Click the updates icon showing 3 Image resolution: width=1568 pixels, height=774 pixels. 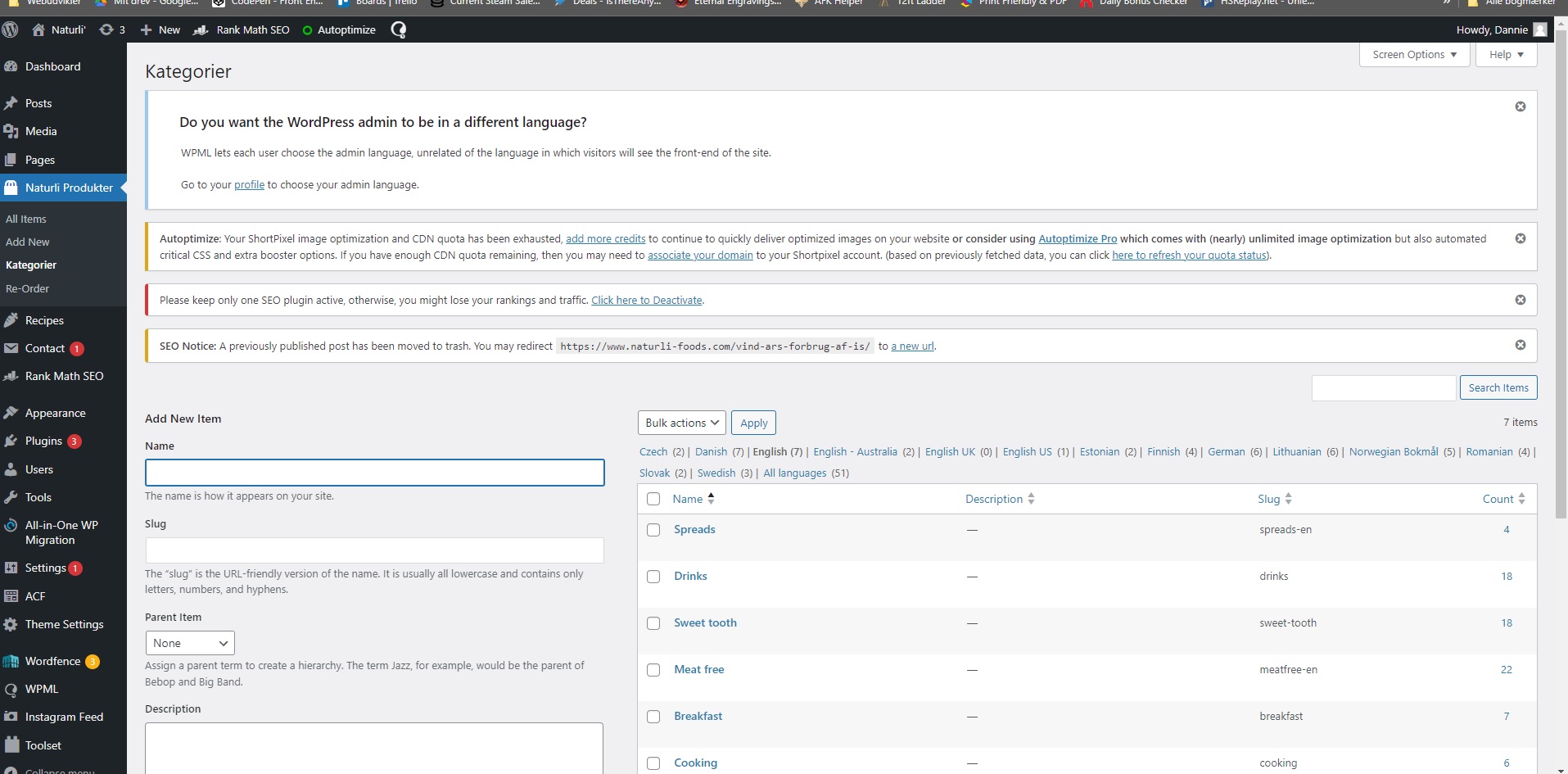[106, 29]
